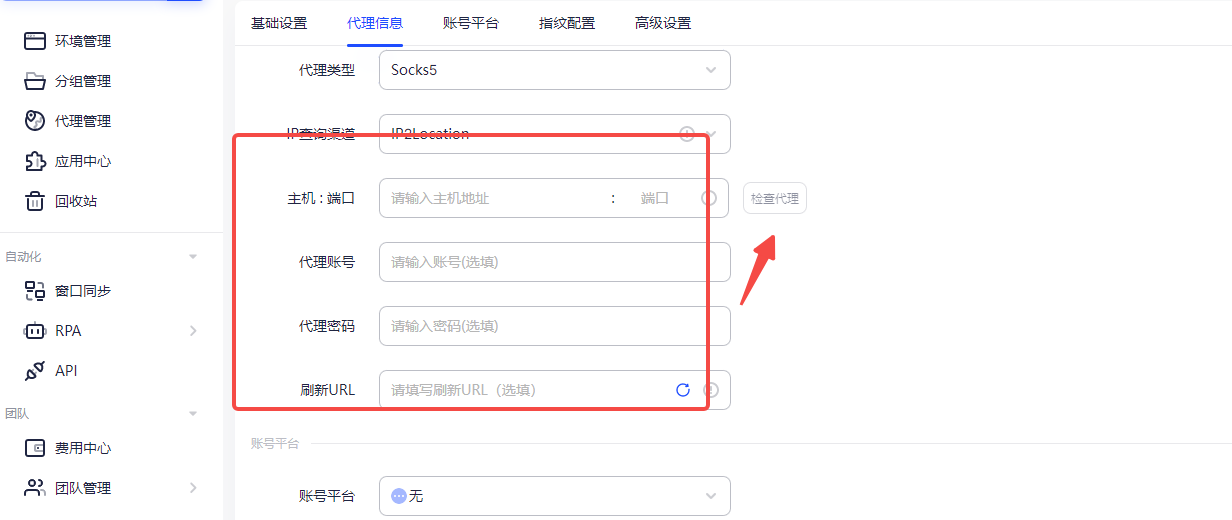Open the 高级设置 tab
The image size is (1232, 520).
(x=663, y=23)
